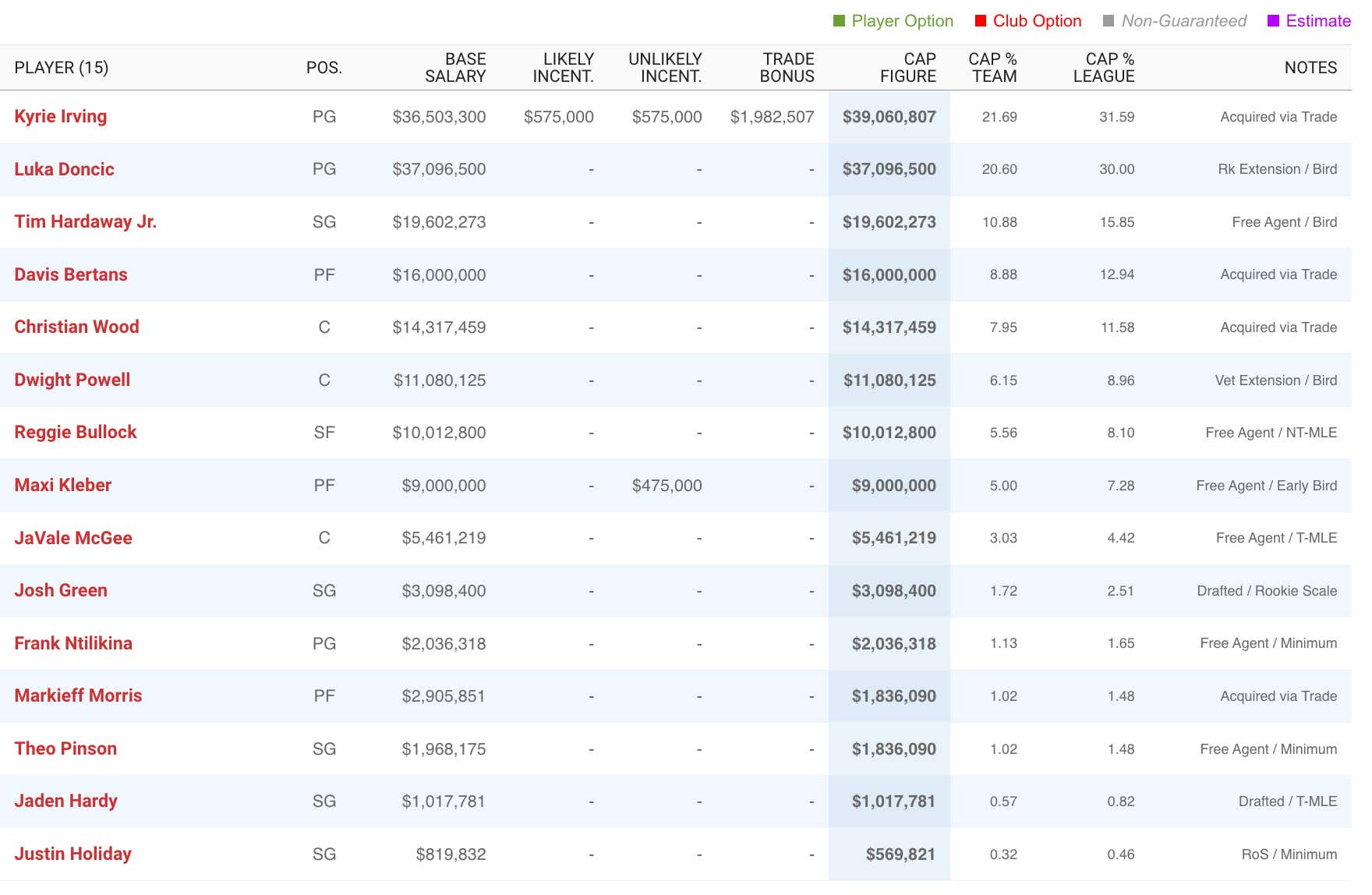Click Tim Hardaway Jr.'s cap figure $19,602,273

[x=889, y=222]
